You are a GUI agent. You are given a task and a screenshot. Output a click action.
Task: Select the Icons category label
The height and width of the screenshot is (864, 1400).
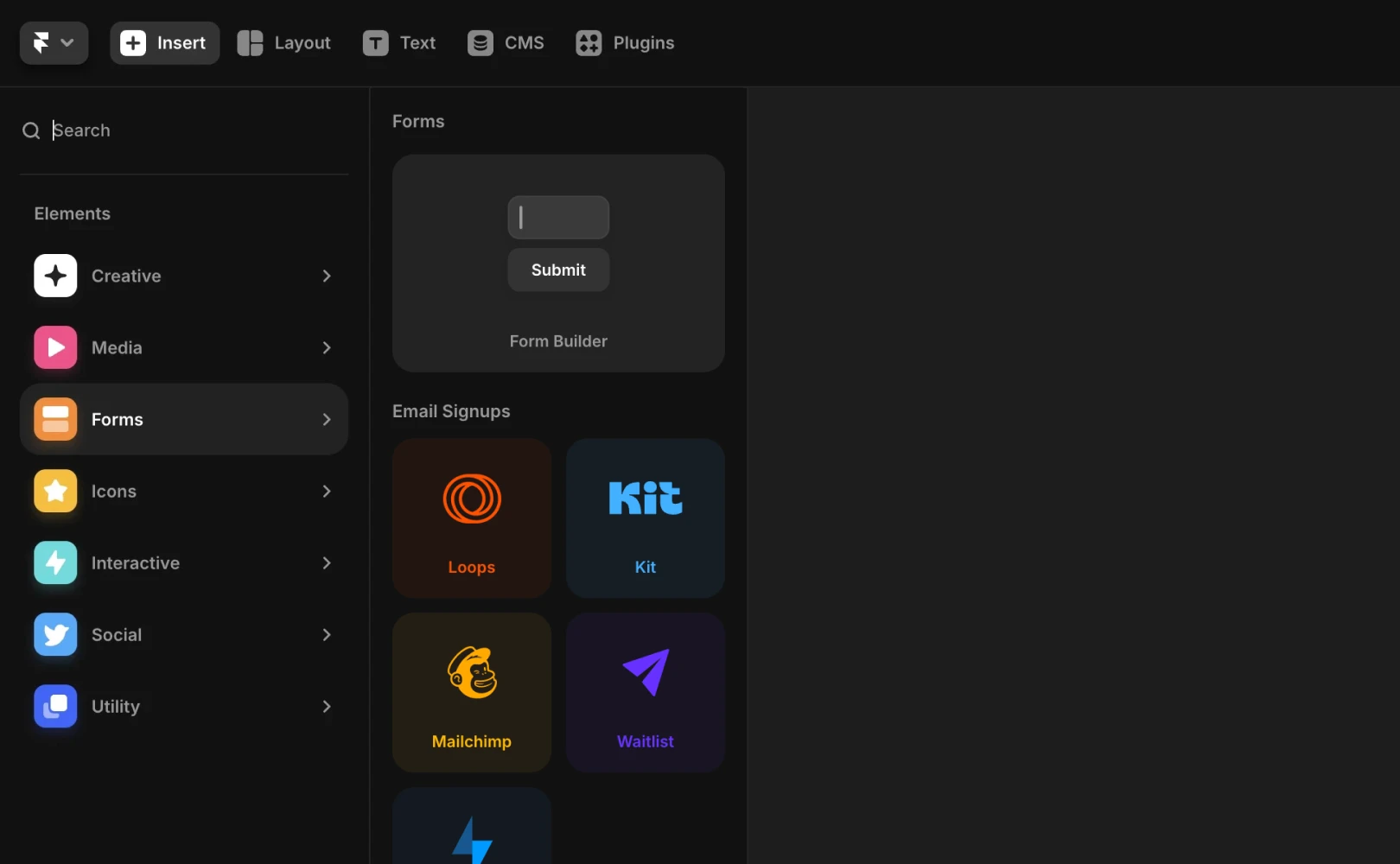coord(114,491)
